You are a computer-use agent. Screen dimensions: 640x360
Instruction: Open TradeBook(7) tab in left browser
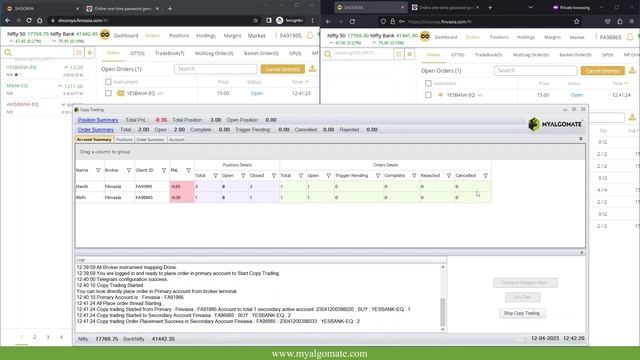169,53
